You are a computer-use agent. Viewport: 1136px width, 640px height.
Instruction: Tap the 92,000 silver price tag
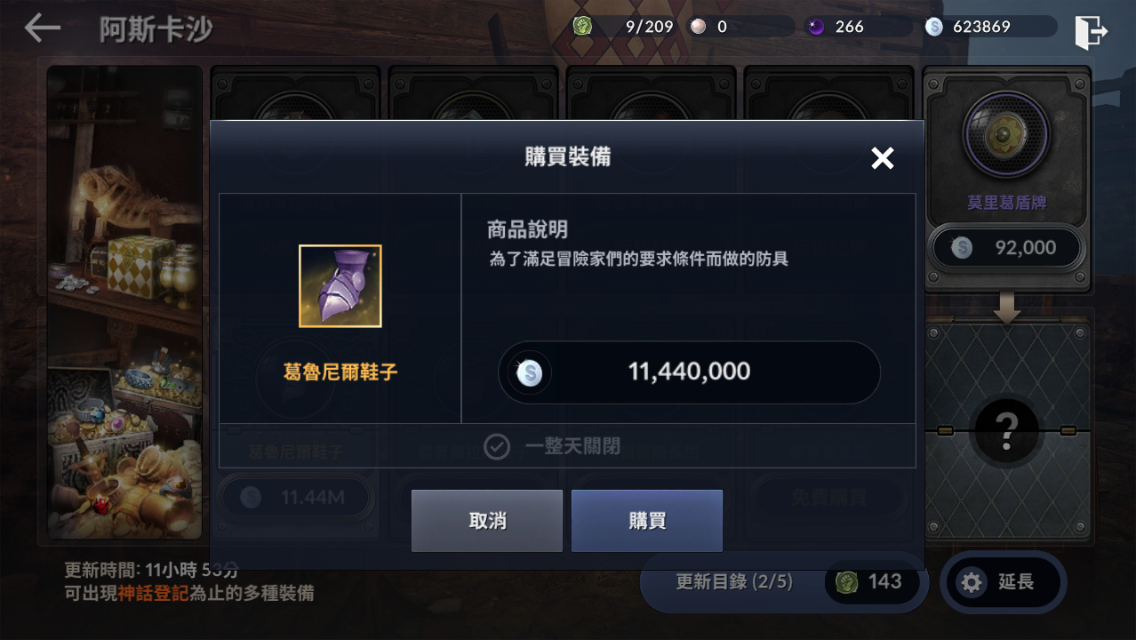(1006, 248)
